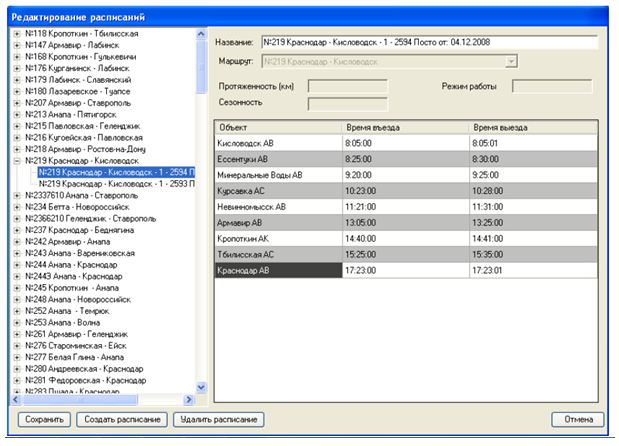
Task: Select the Минеральные Воды АВ row
Action: [406, 175]
